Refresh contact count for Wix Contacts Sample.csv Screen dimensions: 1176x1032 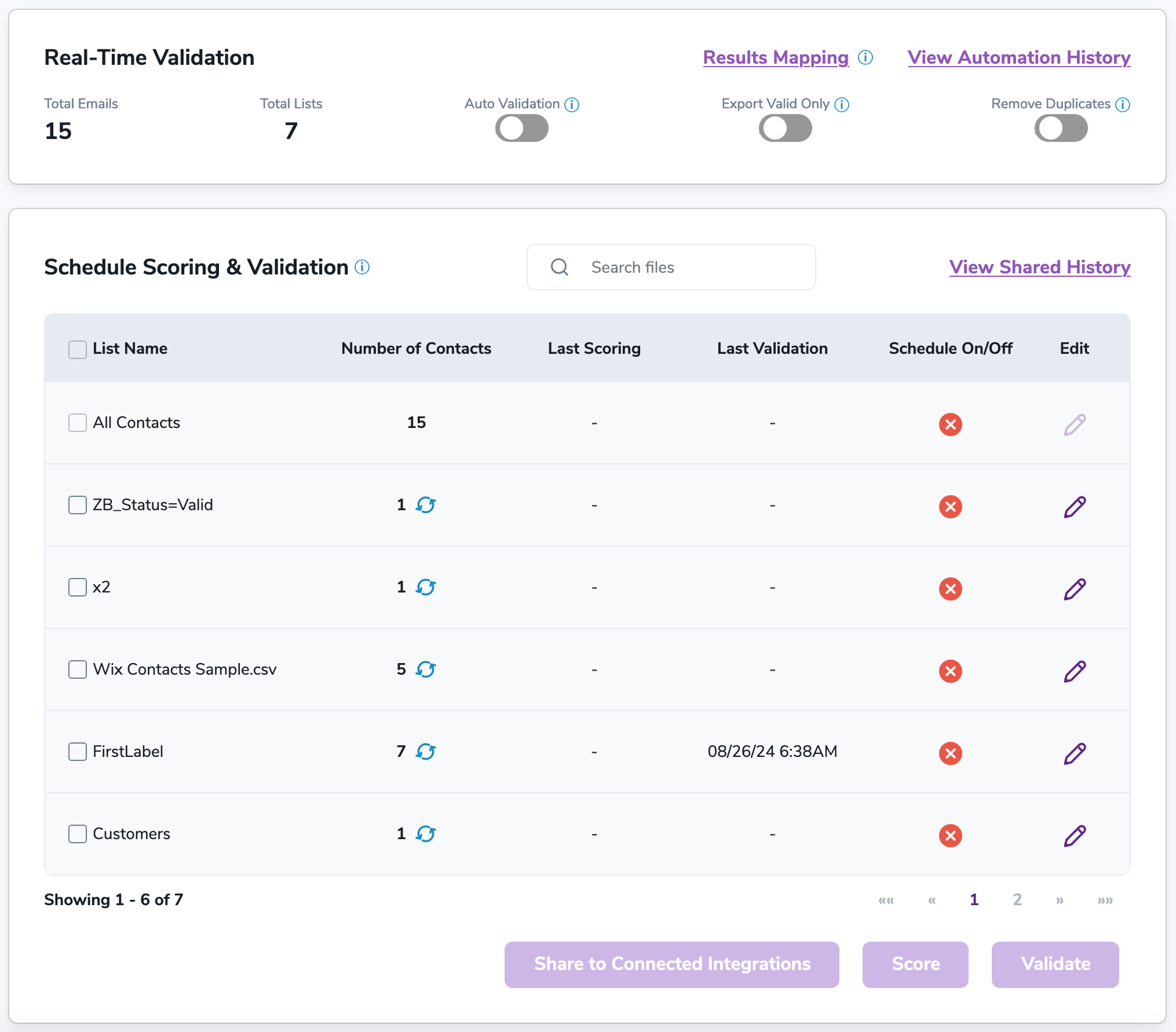click(425, 669)
